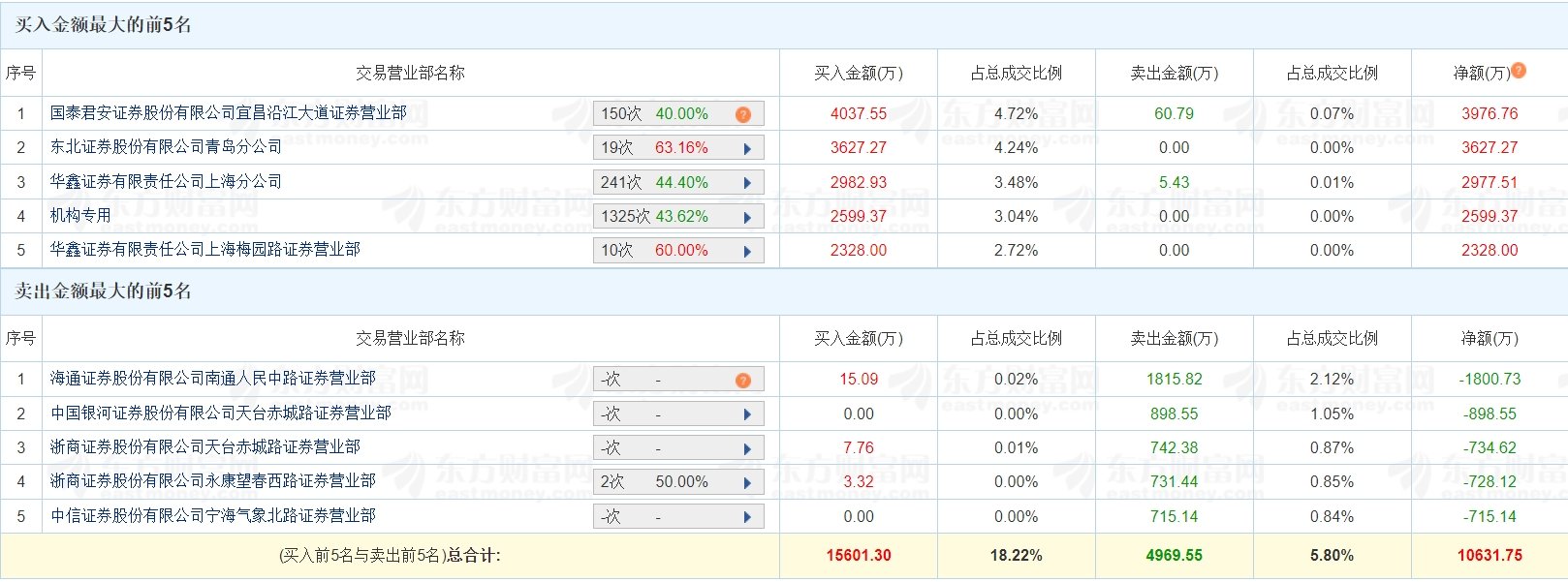
Task: Click the 机构专用 name link
Action: [x=80, y=216]
